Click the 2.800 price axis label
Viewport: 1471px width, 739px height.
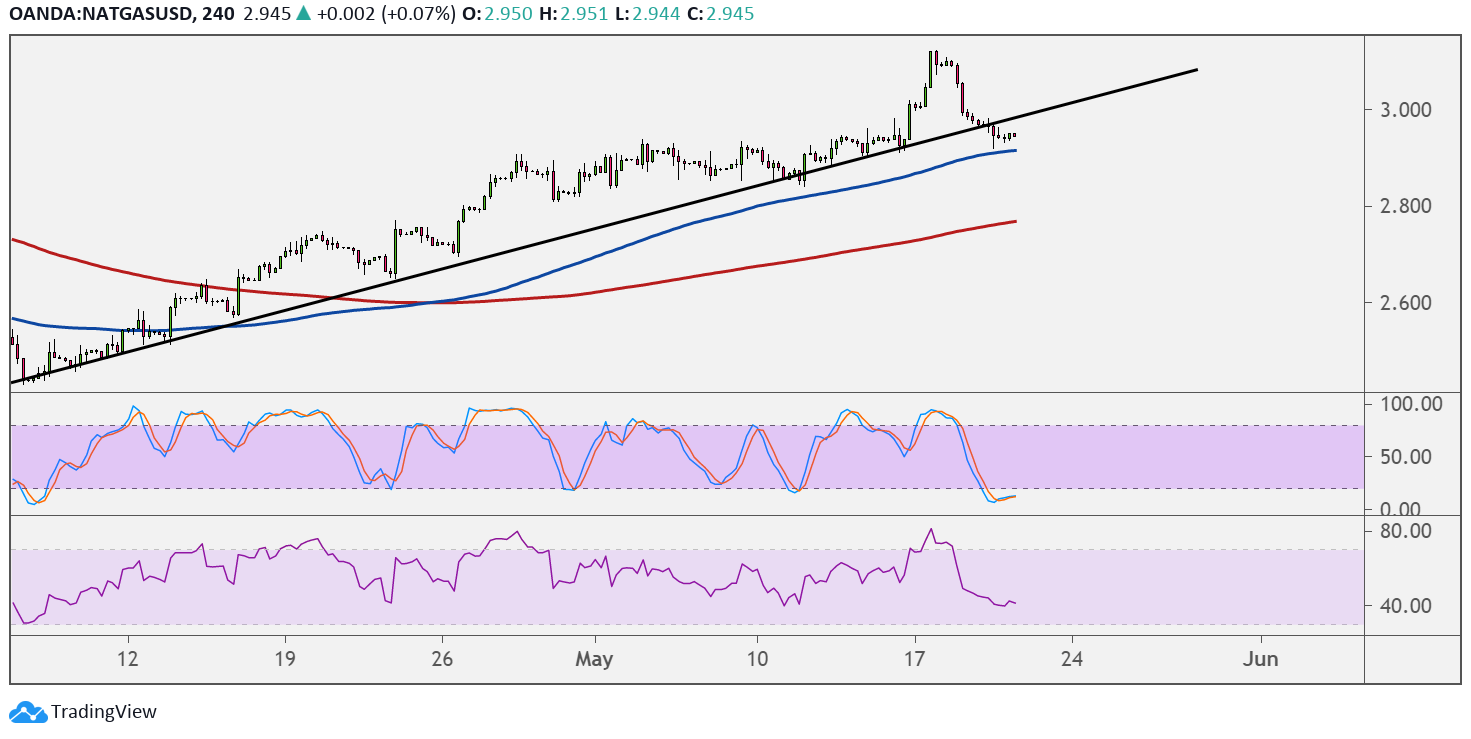pyautogui.click(x=1407, y=207)
